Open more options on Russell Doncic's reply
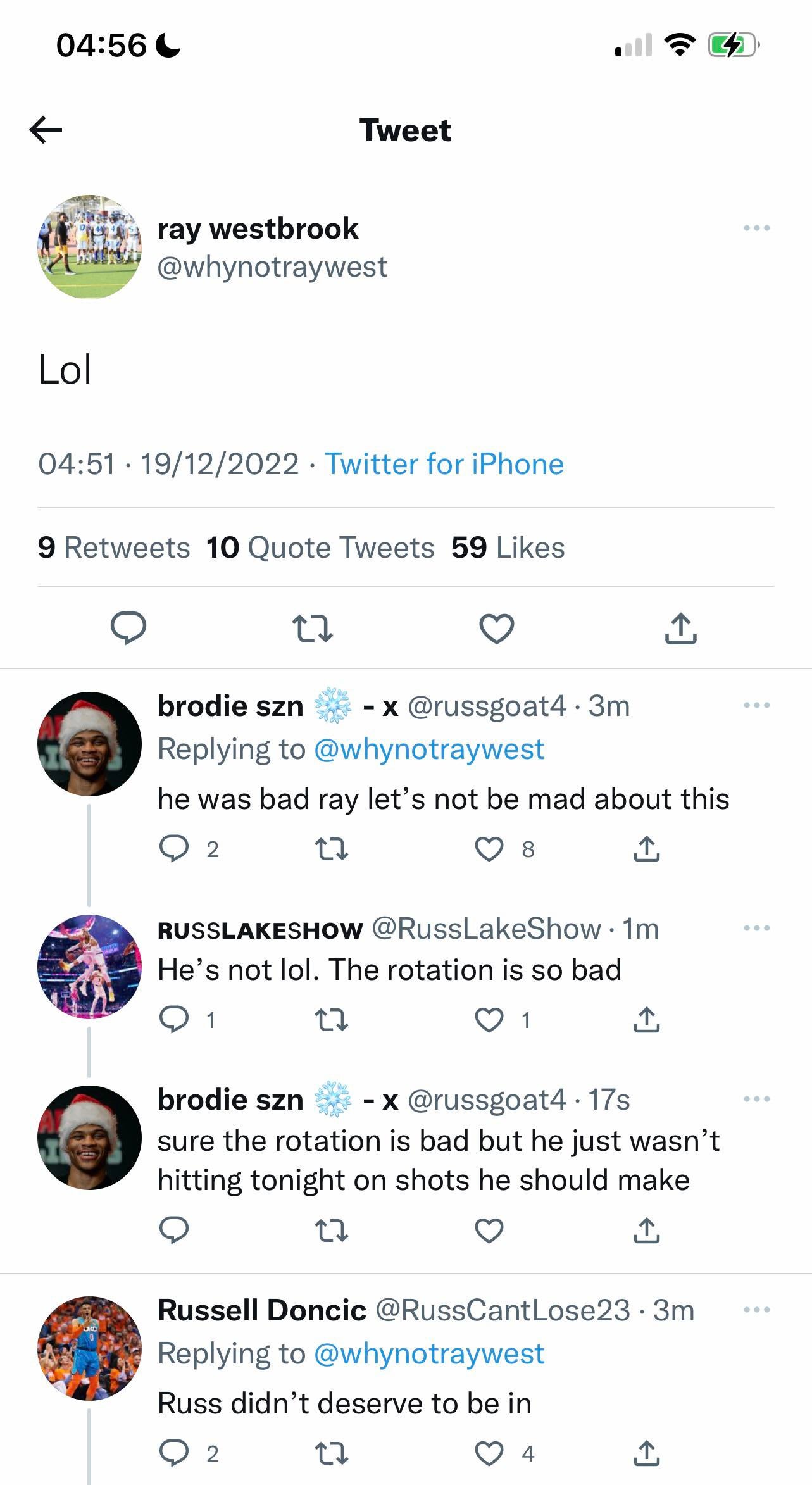The width and height of the screenshot is (812, 1485). [757, 1310]
